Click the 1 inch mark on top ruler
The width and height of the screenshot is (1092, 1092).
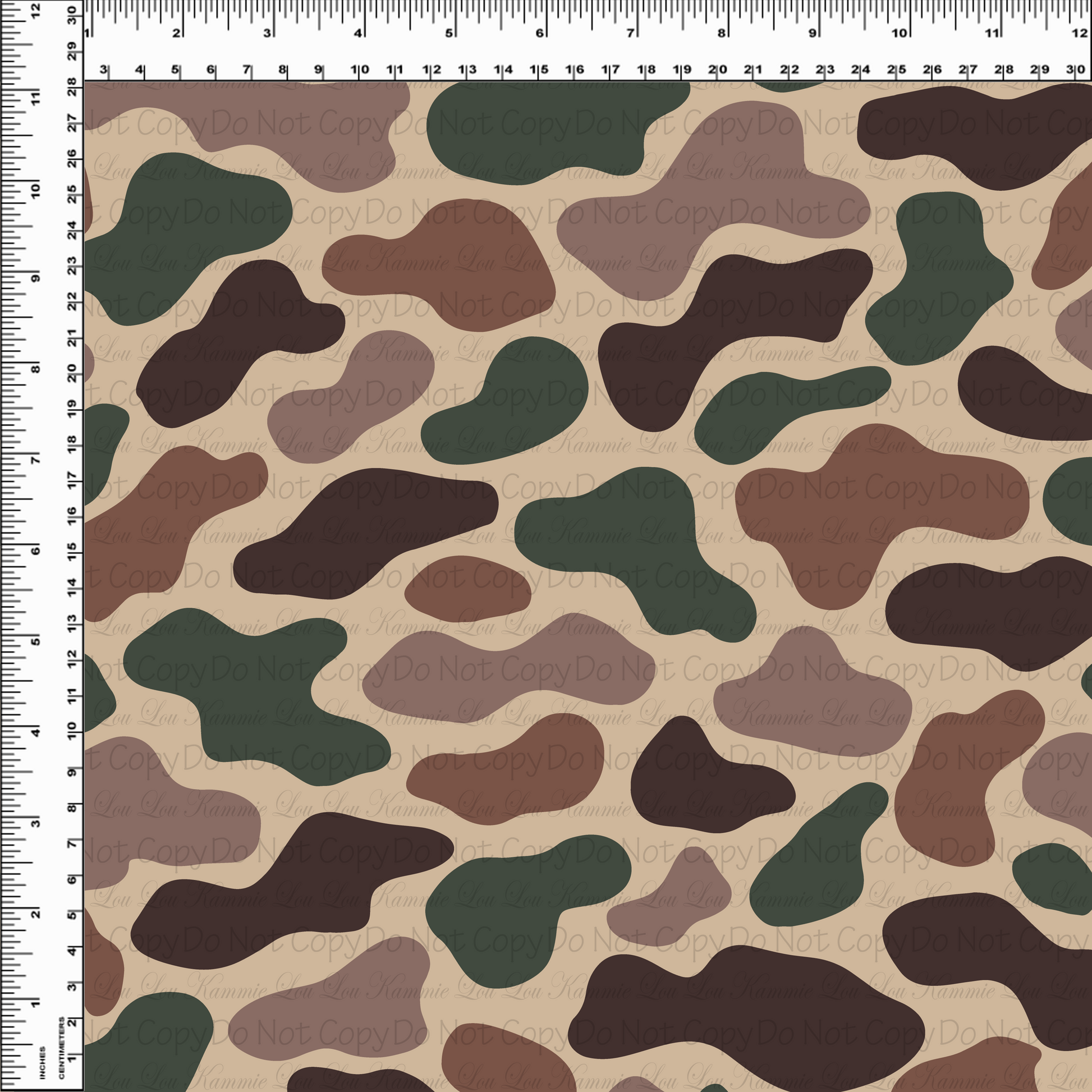(x=86, y=33)
